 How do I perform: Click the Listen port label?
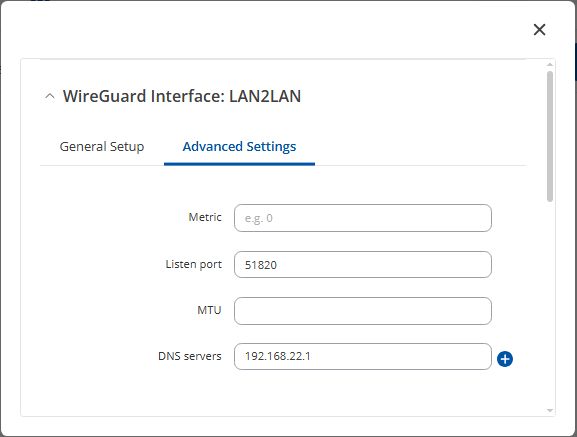pos(194,264)
